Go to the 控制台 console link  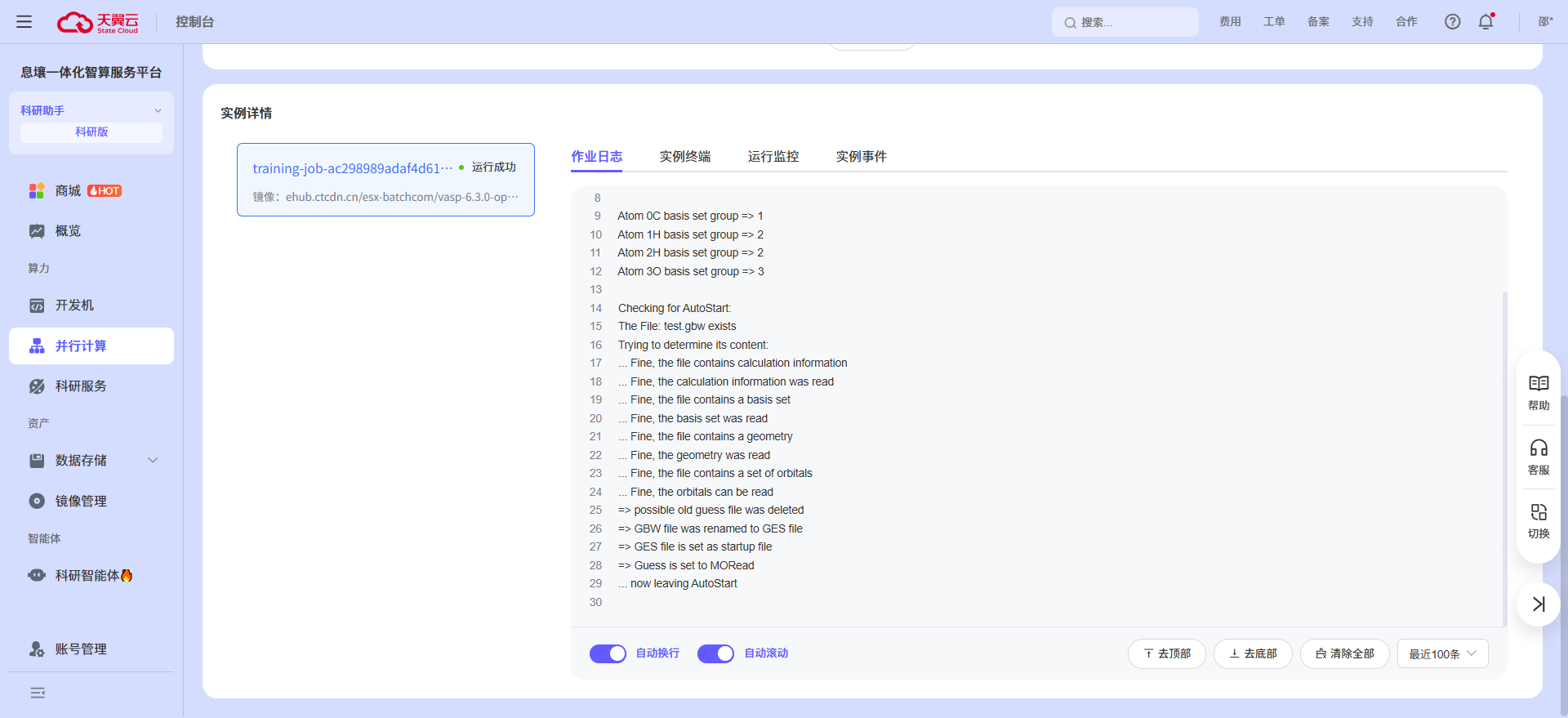(x=194, y=22)
